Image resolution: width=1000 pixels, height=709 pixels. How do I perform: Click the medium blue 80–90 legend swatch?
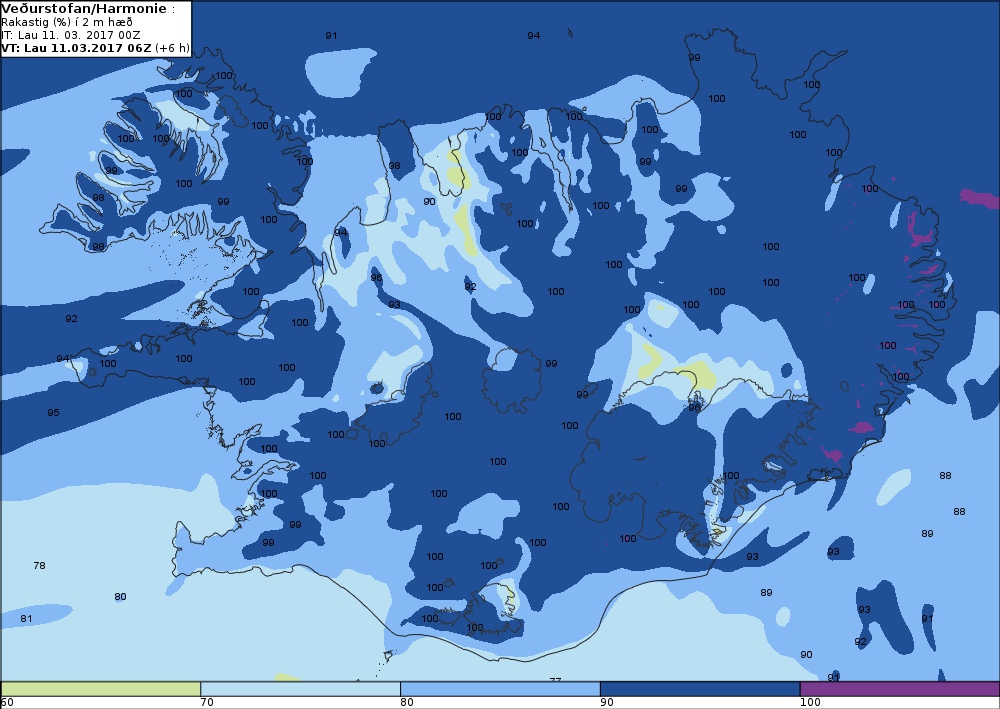pos(500,689)
